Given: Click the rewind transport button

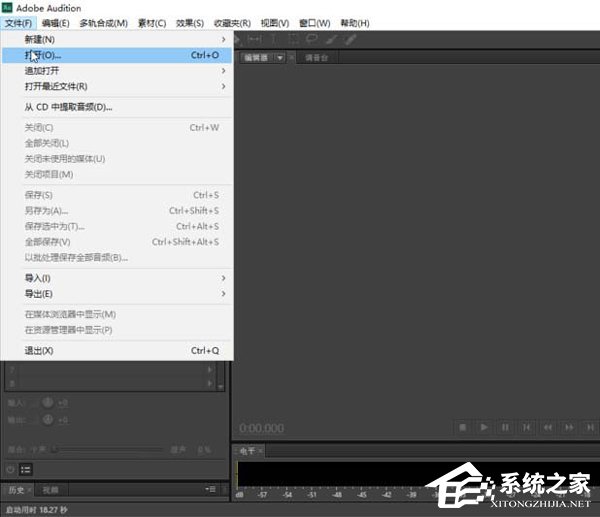Looking at the screenshot, I should [547, 427].
